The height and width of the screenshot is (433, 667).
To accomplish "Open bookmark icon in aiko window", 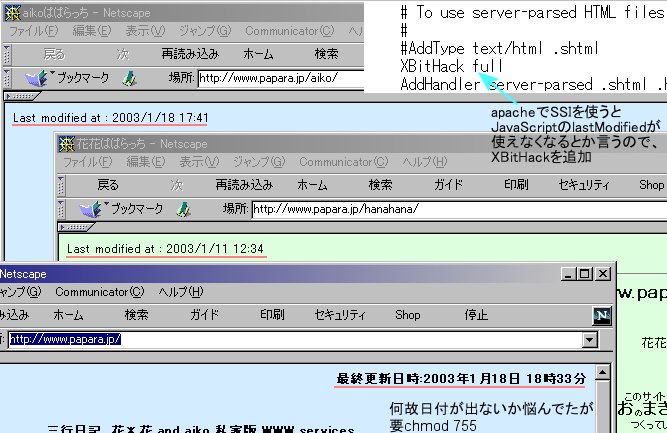I will pyautogui.click(x=37, y=78).
